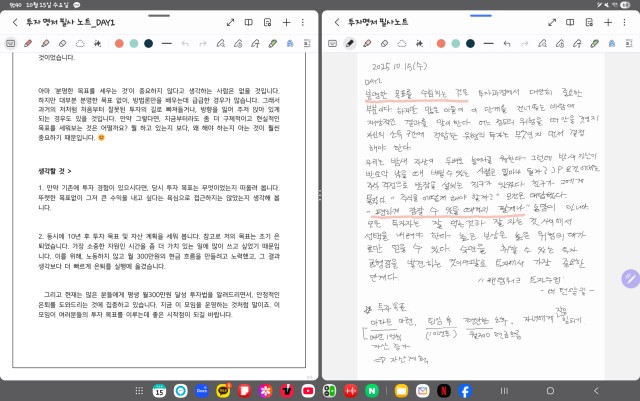640x401 pixels.
Task: Select the eraser tool in left note
Action: tap(62, 43)
